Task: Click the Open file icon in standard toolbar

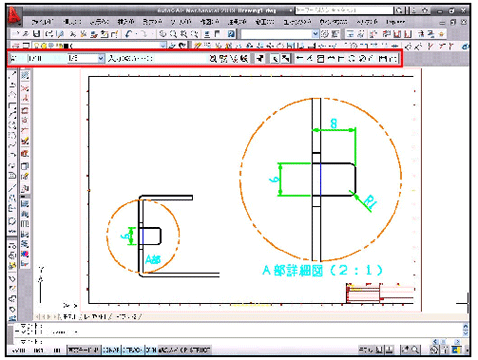Action: pos(26,34)
